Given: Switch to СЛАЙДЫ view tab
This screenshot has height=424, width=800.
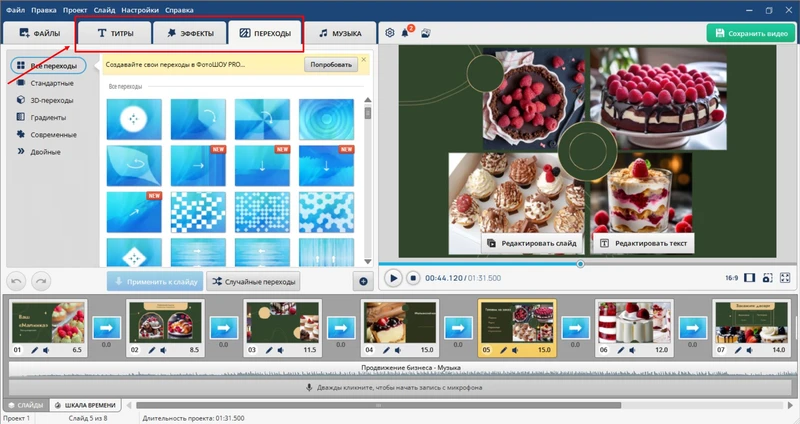Looking at the screenshot, I should pyautogui.click(x=26, y=405).
